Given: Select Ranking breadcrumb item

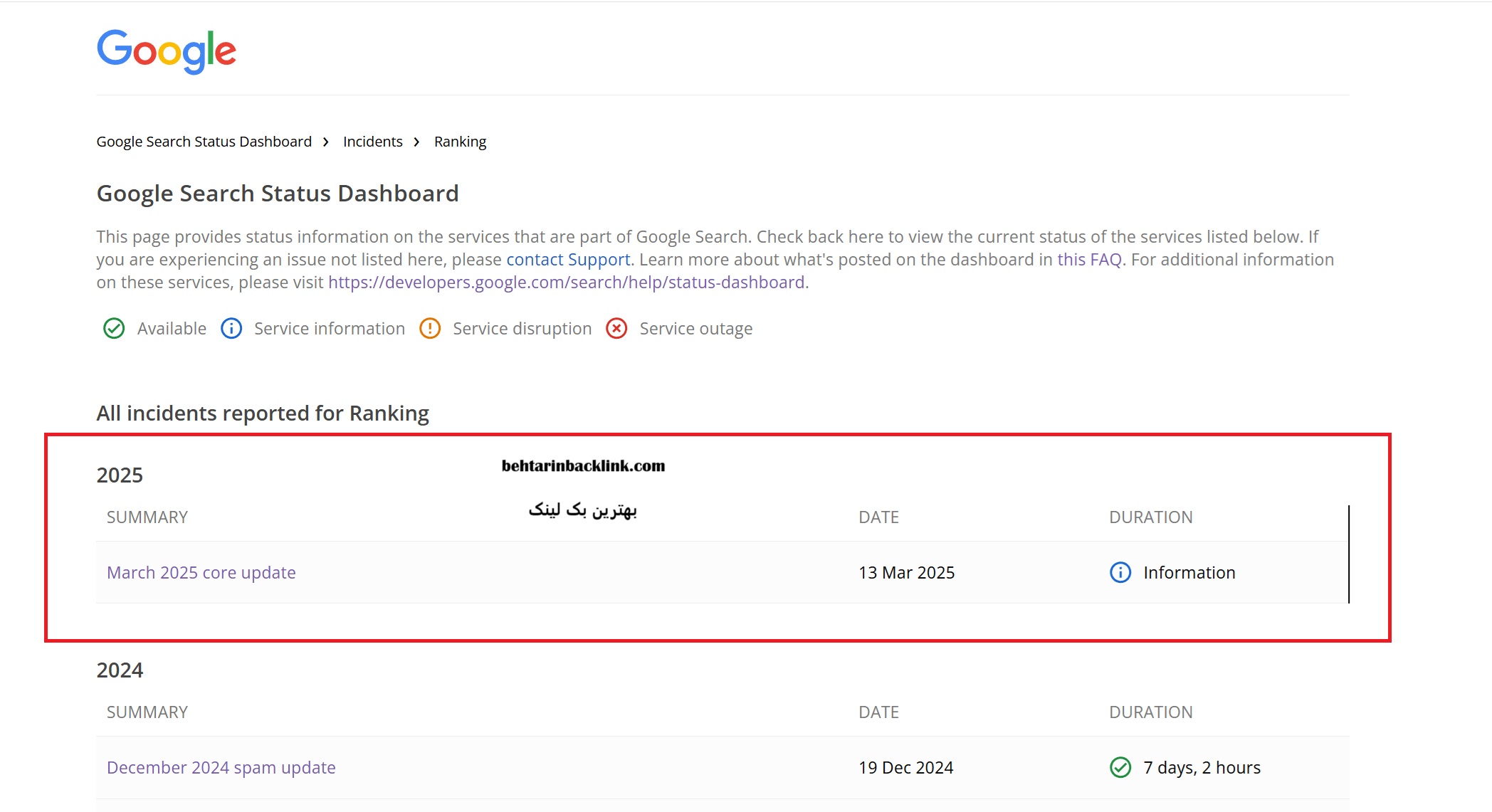Looking at the screenshot, I should [x=460, y=142].
